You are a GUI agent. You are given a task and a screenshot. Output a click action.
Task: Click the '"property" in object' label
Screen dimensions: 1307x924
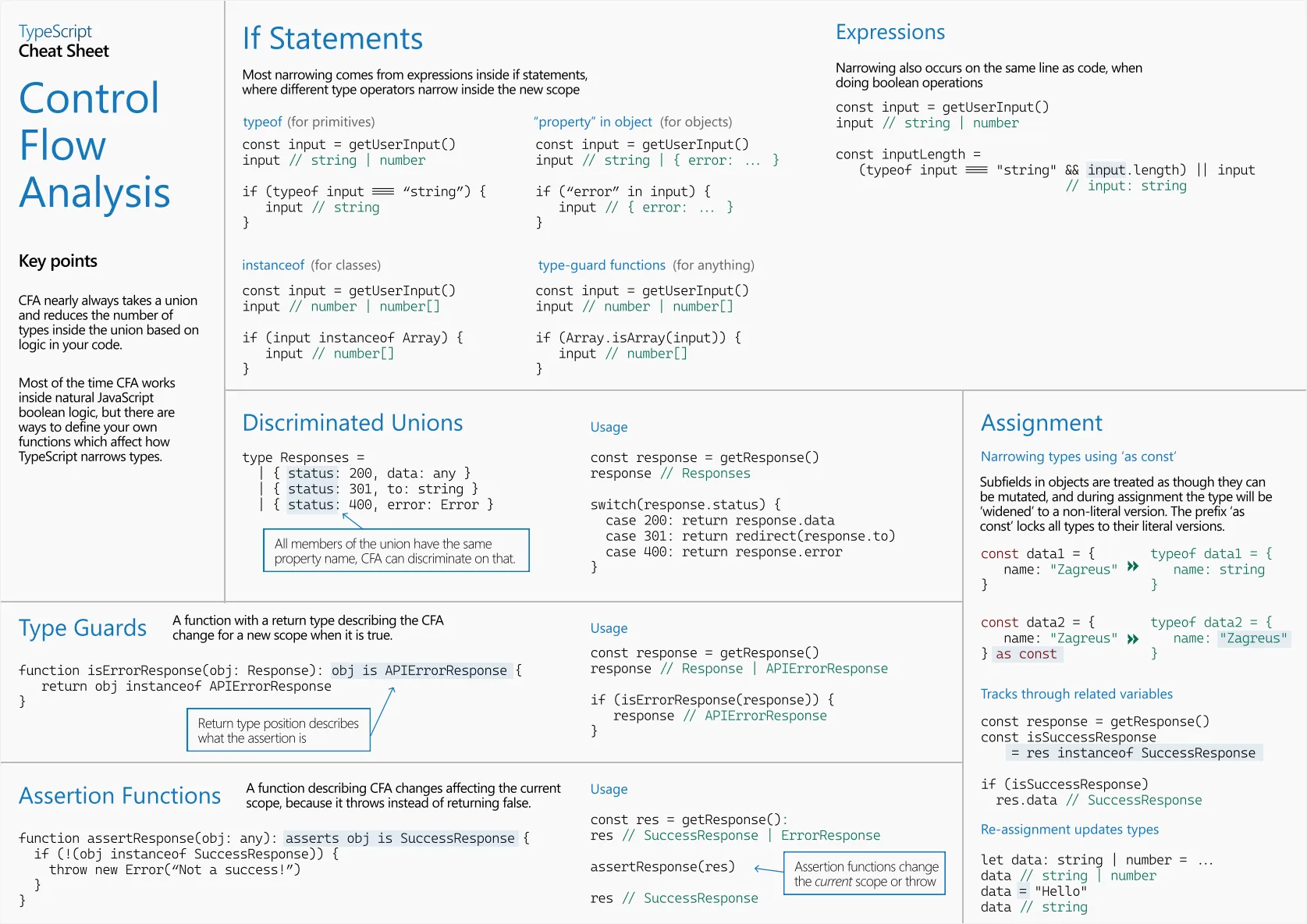(593, 122)
